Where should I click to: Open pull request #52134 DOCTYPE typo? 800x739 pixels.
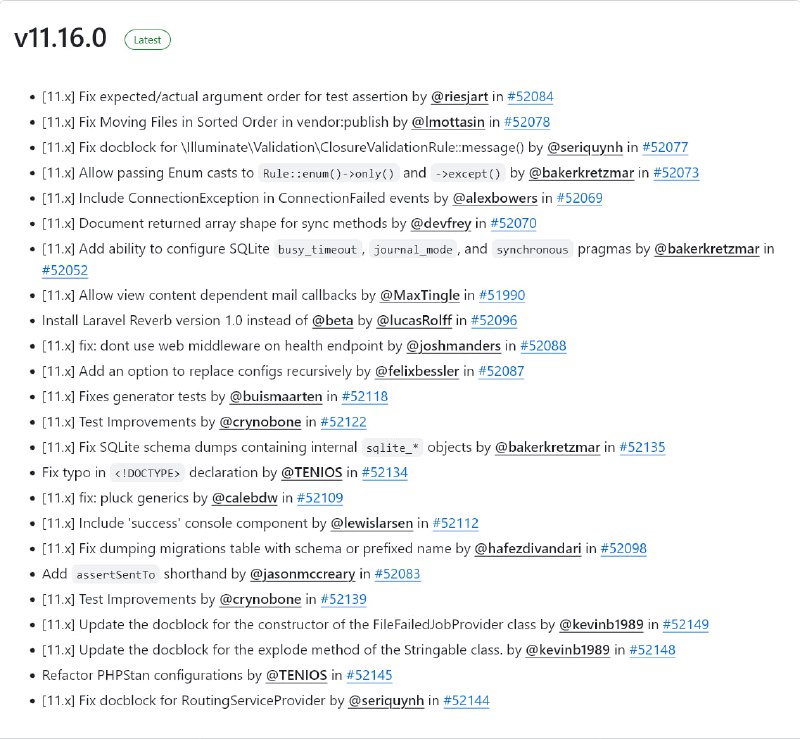[x=385, y=472]
